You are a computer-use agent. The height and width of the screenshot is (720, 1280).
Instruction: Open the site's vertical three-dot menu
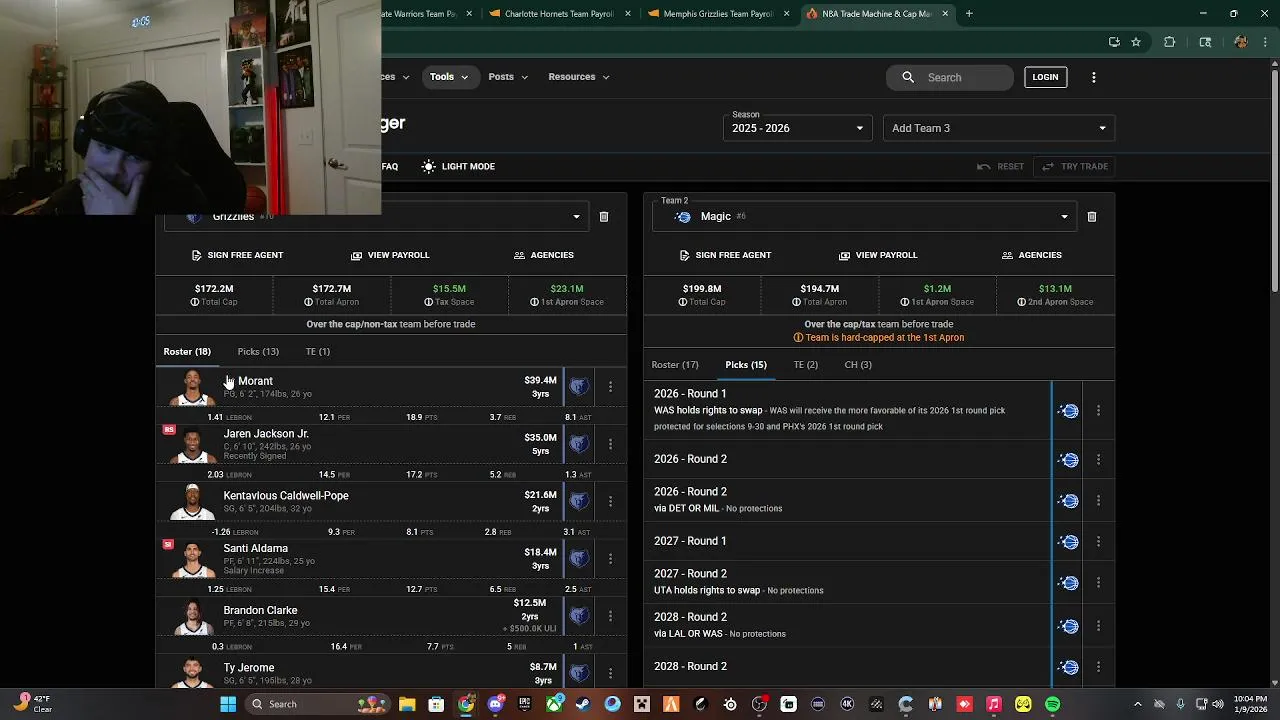tap(1094, 77)
